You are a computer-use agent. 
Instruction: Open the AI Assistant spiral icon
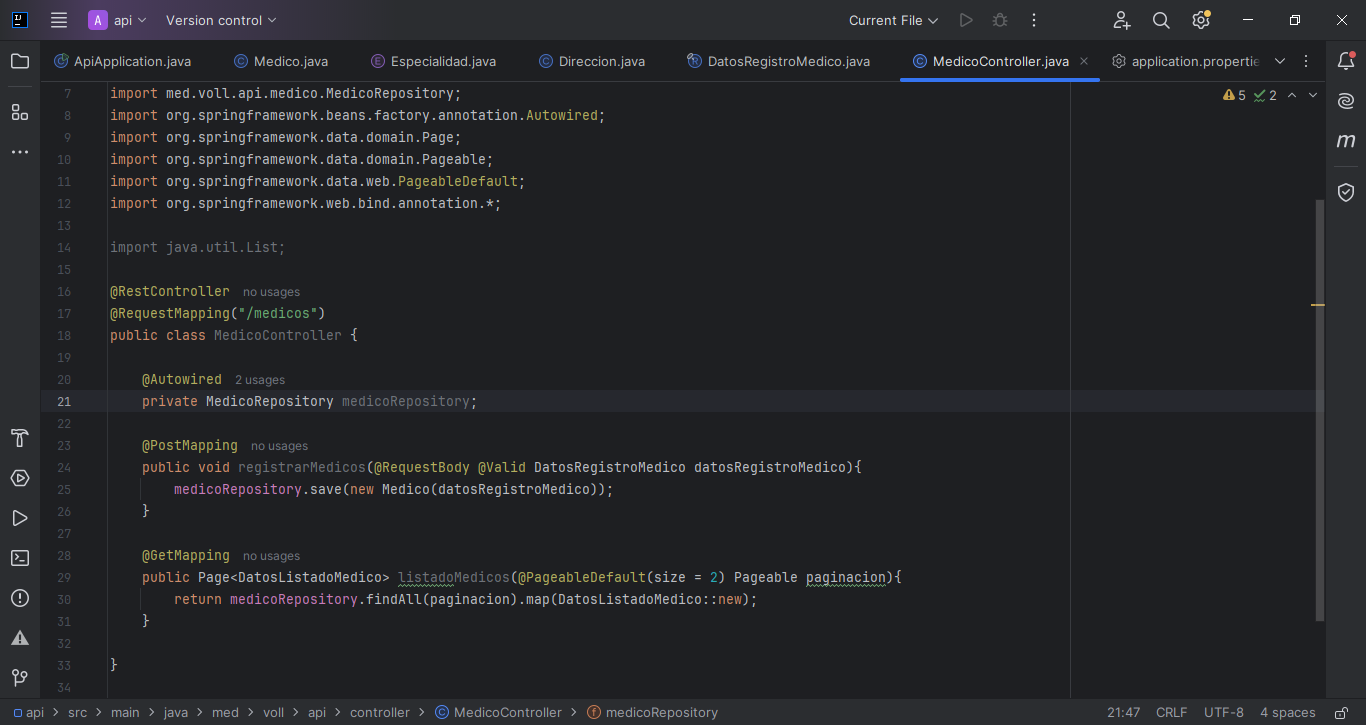(x=1346, y=101)
